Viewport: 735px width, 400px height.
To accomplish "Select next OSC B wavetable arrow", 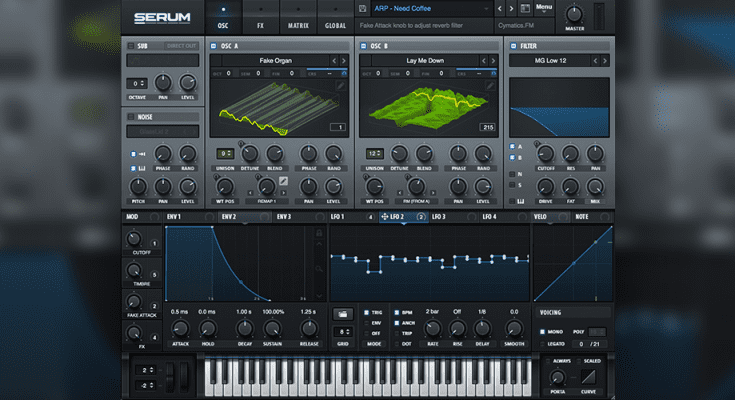I will 493,60.
